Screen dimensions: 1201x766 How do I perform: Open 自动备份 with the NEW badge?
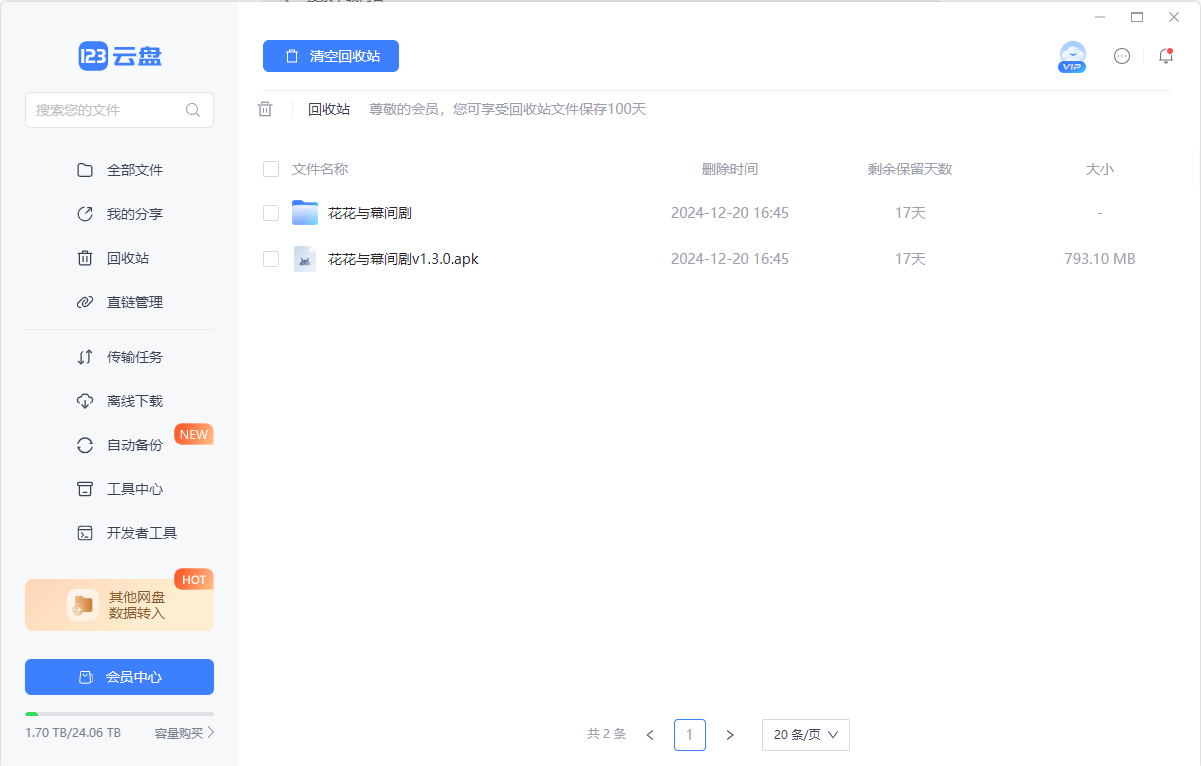click(134, 444)
